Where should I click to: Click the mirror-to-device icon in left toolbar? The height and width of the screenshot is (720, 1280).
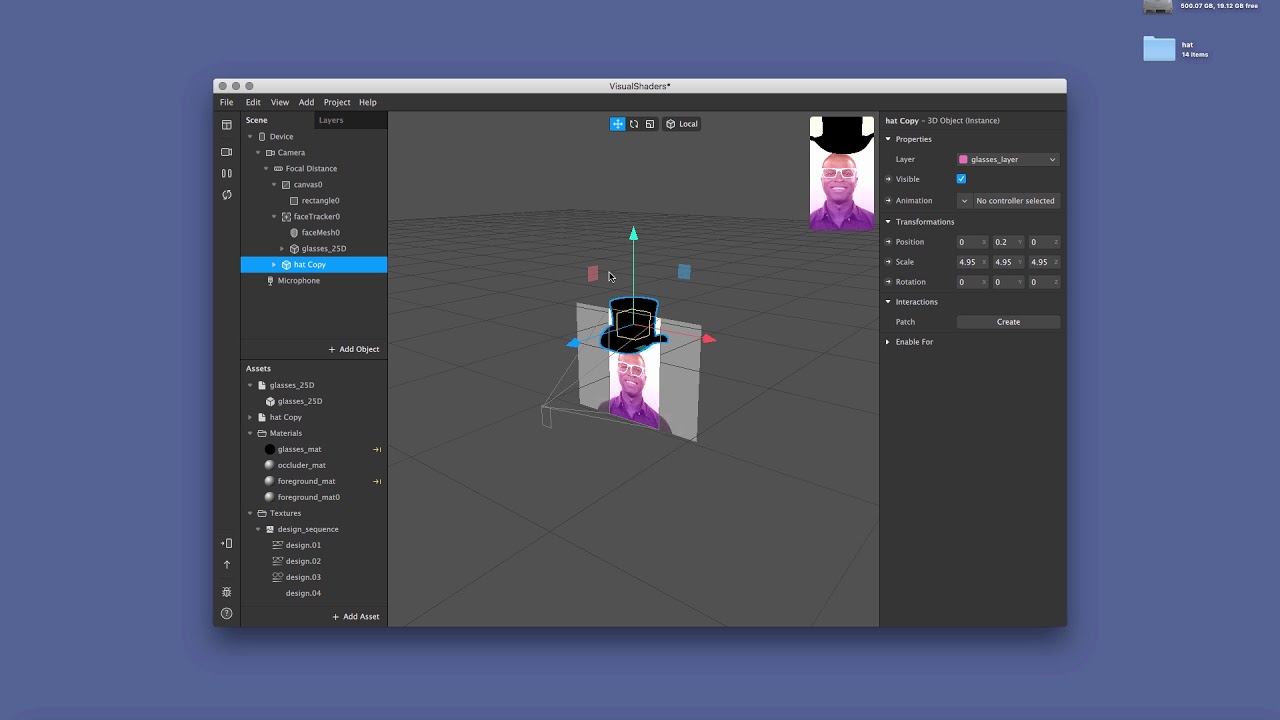(x=227, y=543)
